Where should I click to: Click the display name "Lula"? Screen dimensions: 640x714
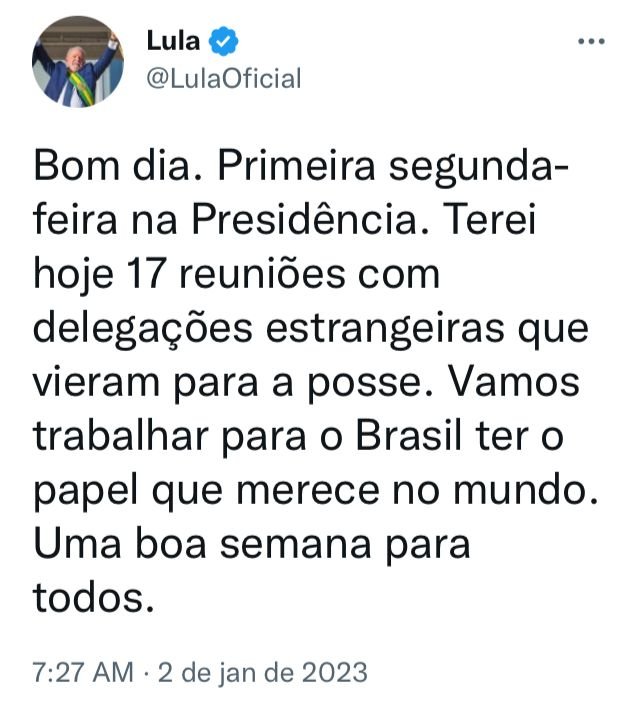pyautogui.click(x=173, y=42)
